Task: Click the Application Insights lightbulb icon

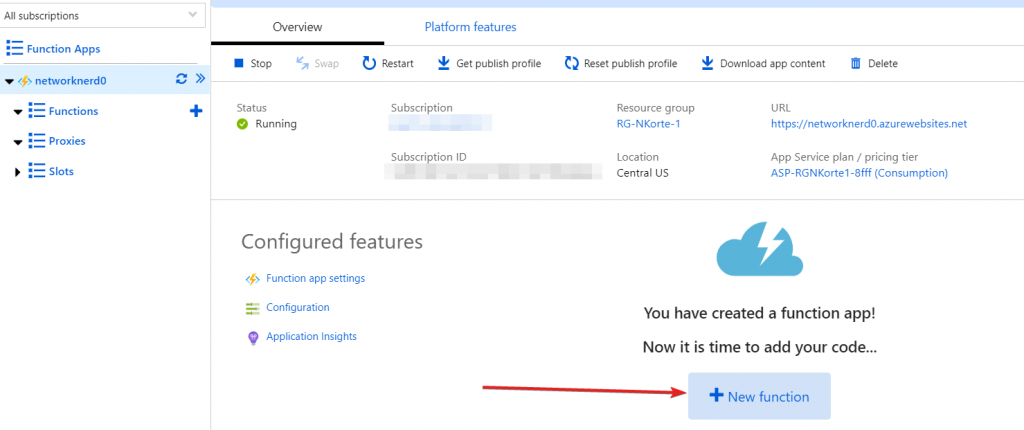Action: (253, 338)
